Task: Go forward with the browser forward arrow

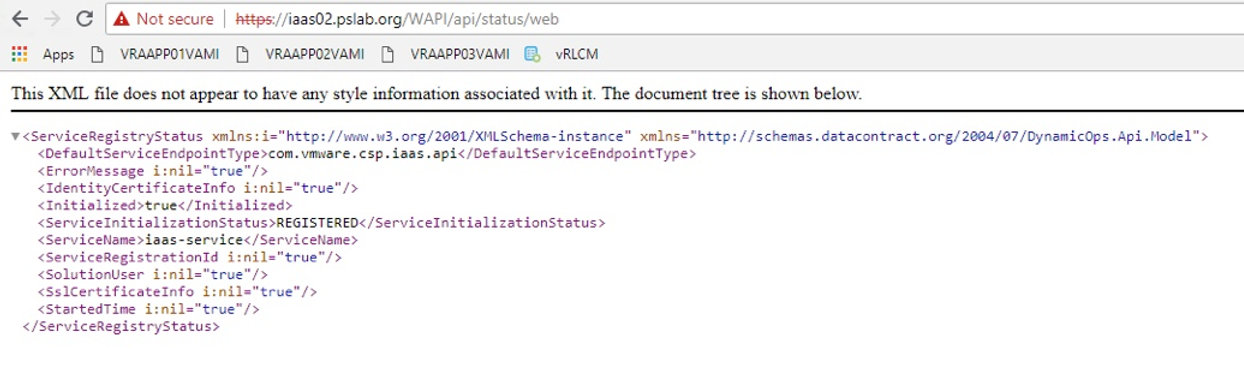Action: (x=52, y=18)
